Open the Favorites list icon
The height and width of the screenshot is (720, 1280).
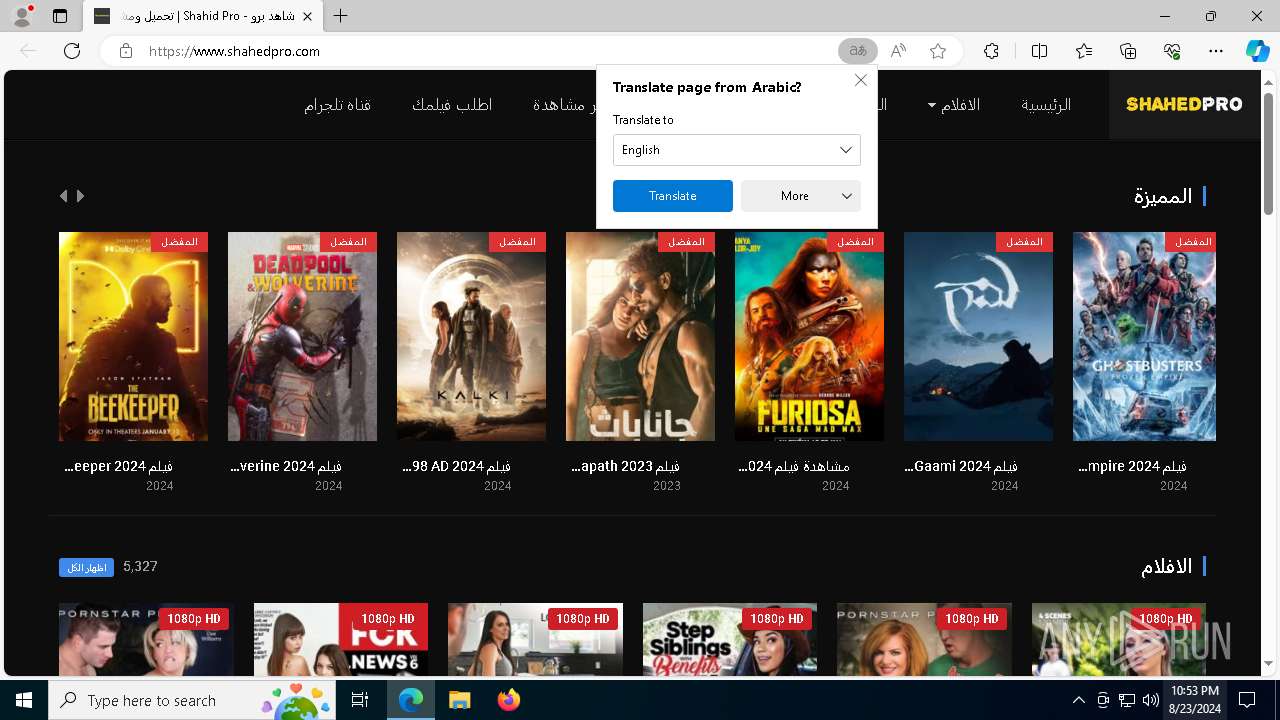click(1084, 51)
